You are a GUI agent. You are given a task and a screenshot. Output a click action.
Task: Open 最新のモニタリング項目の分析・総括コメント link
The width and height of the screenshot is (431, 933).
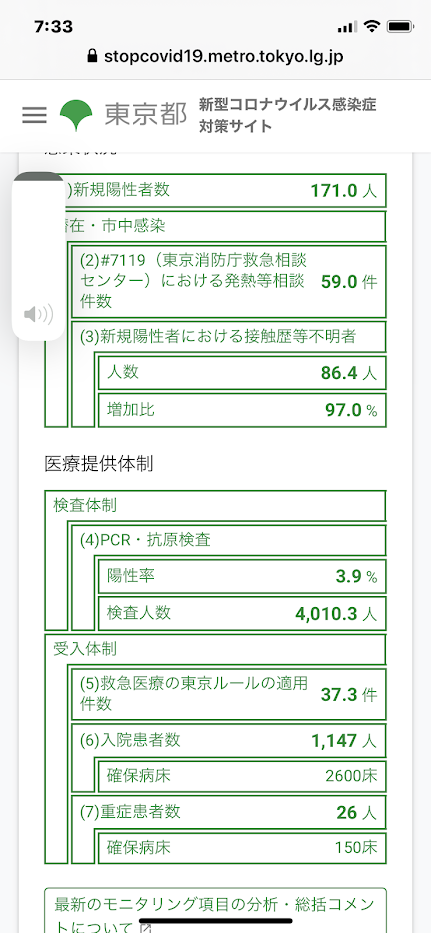click(215, 910)
